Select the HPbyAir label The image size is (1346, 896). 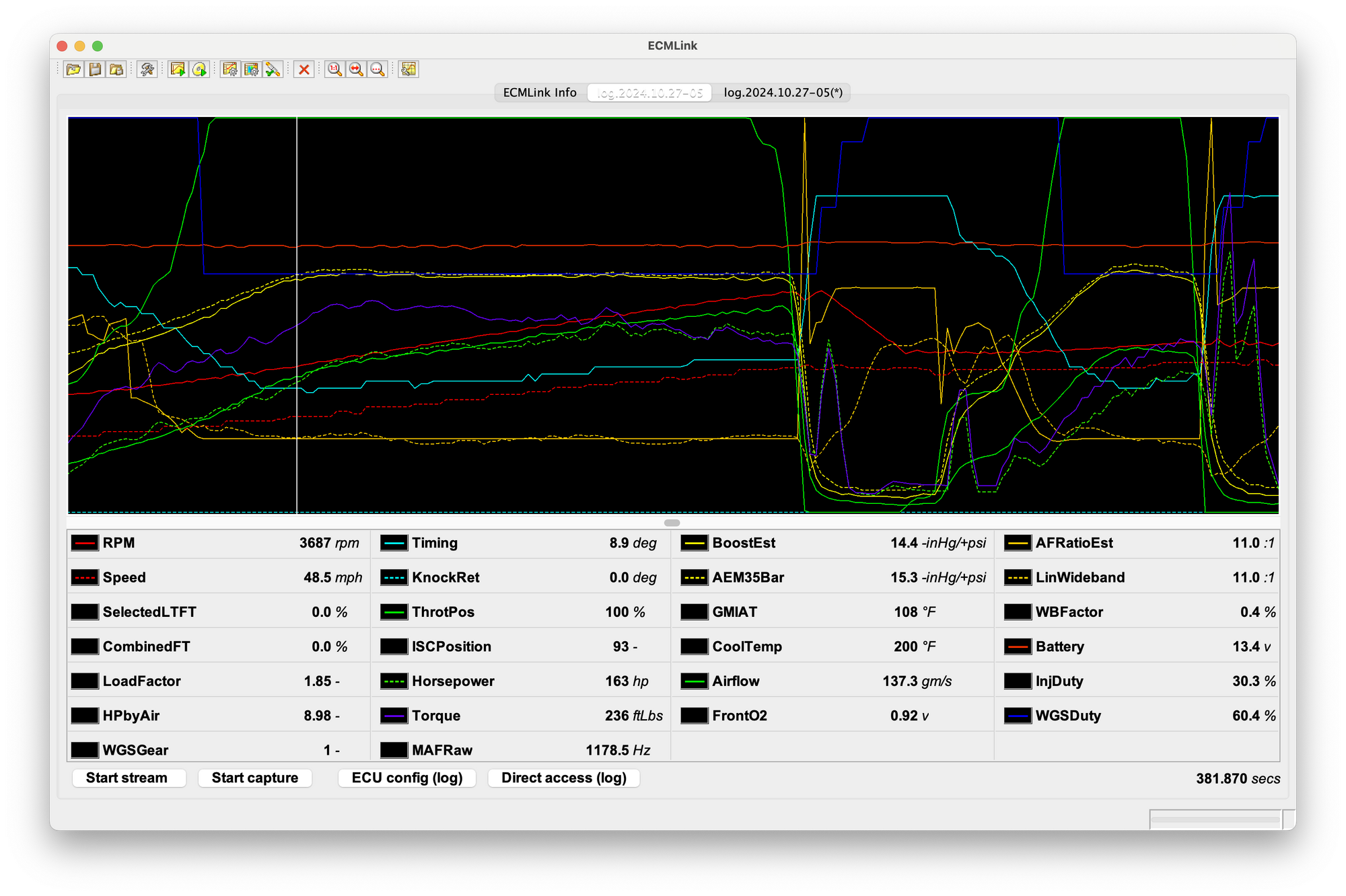[x=131, y=716]
